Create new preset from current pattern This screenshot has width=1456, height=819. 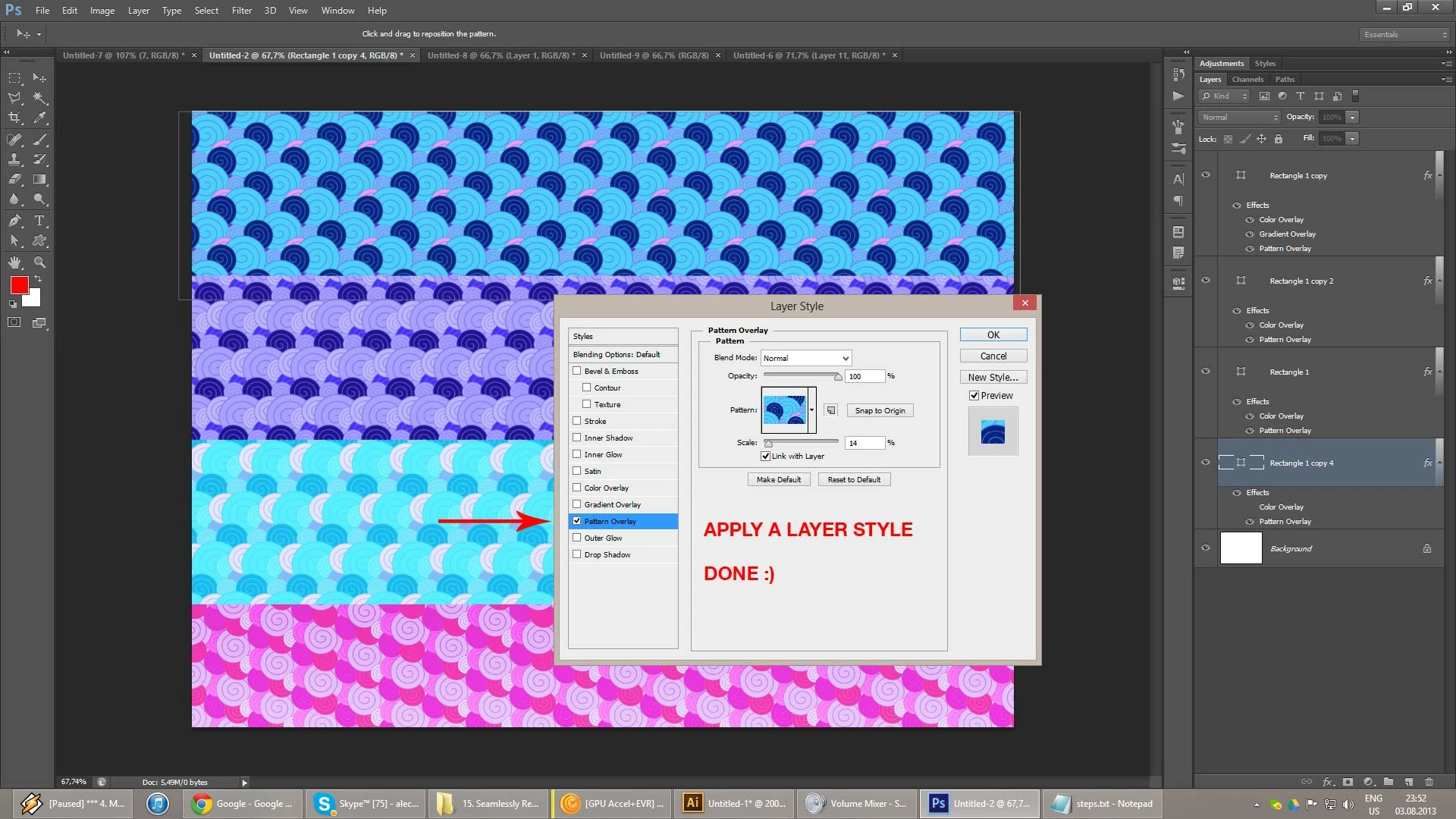(x=831, y=410)
